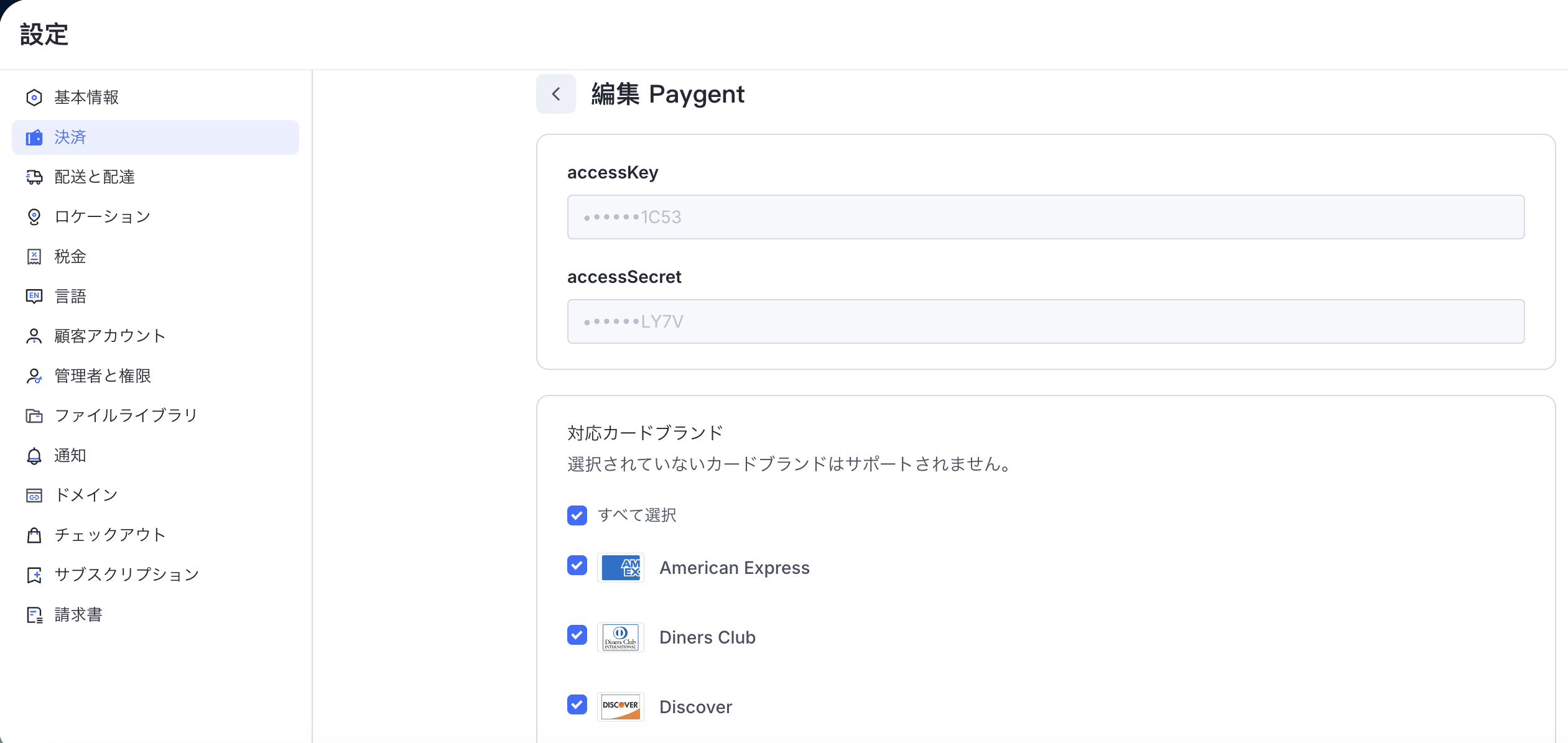Click the 税金 receipt icon
Viewport: 1568px width, 743px height.
[34, 257]
